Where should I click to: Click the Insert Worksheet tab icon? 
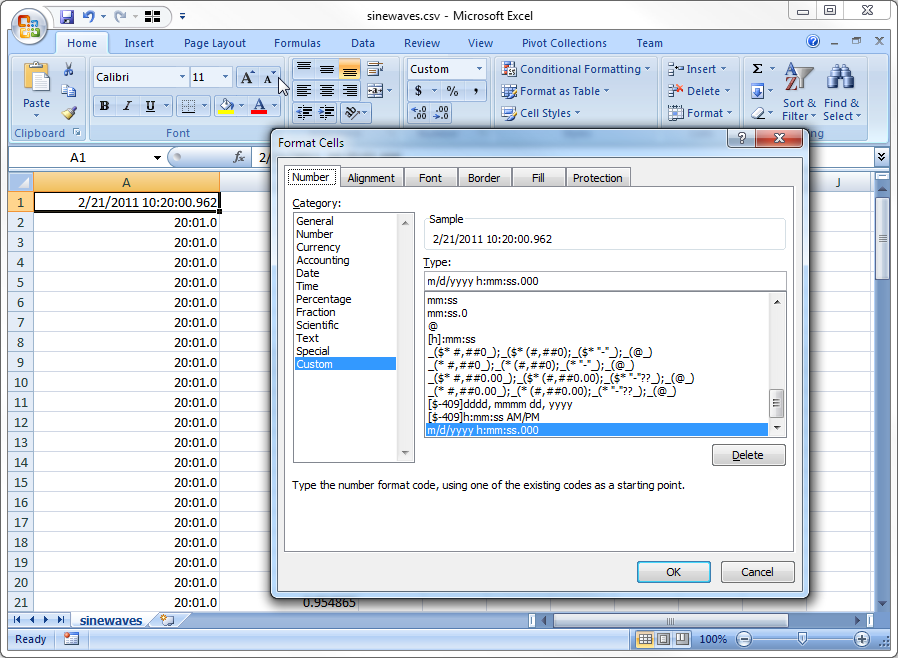coord(166,621)
